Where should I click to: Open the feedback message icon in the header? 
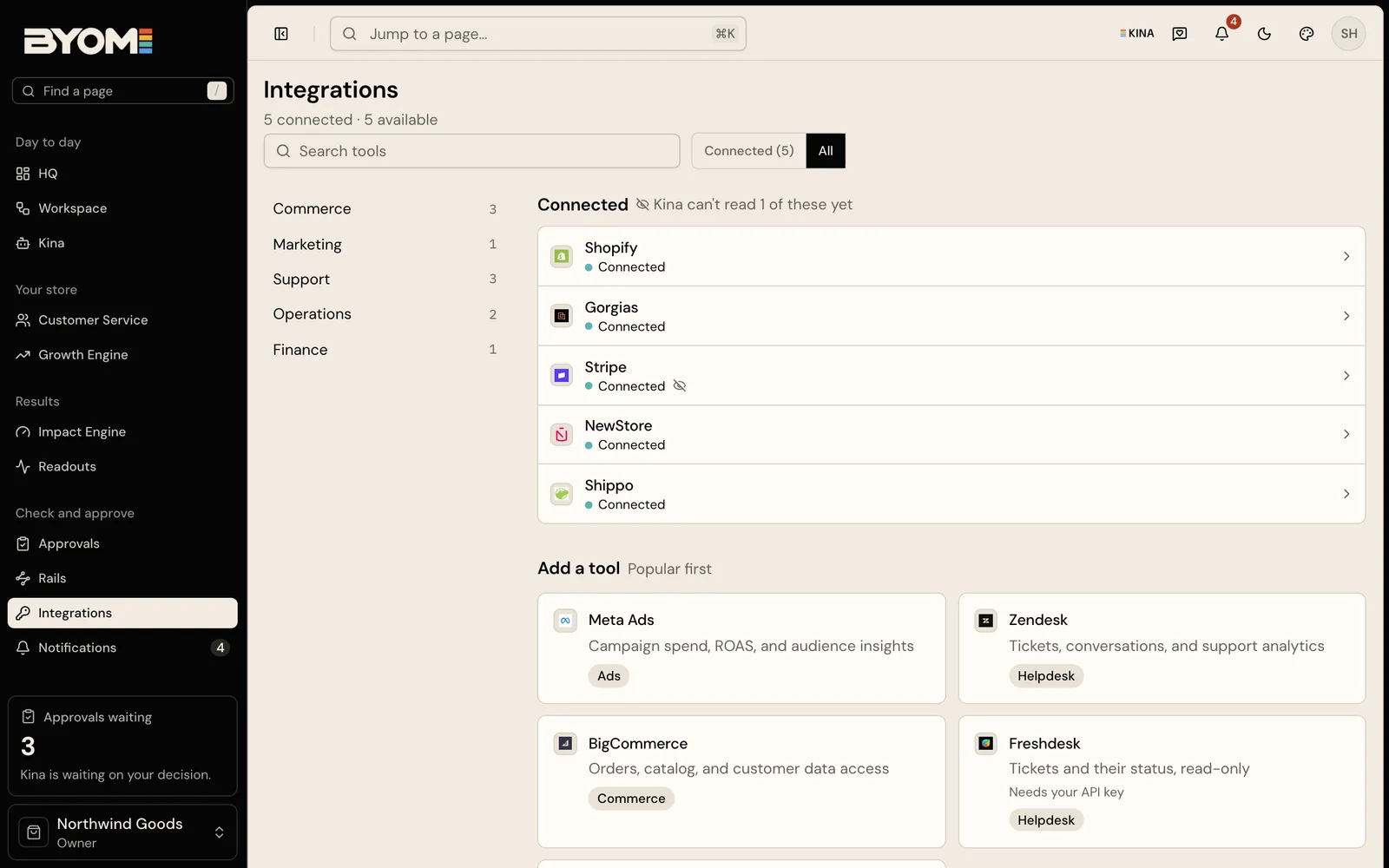(1180, 34)
